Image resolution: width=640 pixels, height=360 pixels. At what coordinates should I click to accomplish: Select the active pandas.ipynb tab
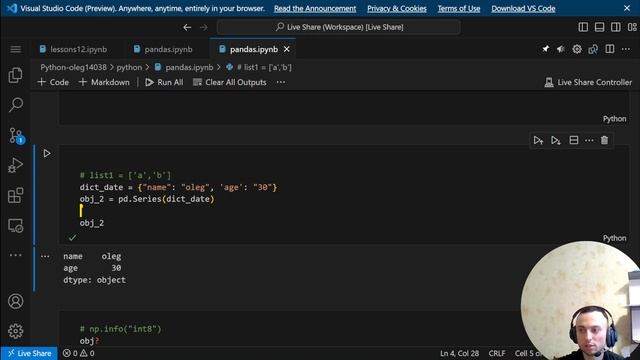(253, 49)
